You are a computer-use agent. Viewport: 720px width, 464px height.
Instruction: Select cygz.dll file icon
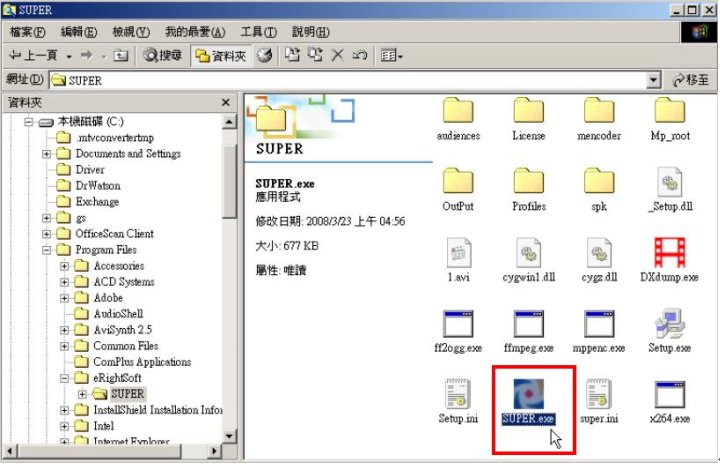tap(599, 252)
